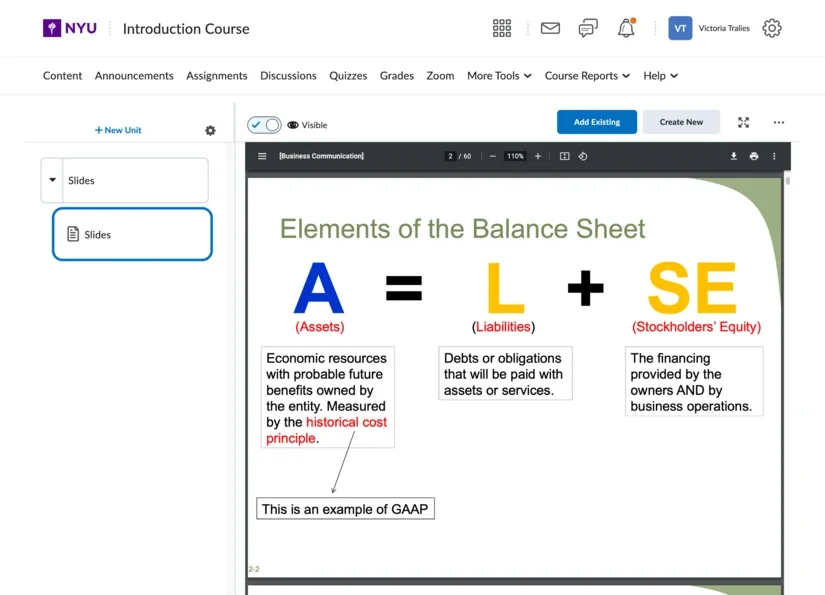Zoom out using the minus control

pos(492,156)
